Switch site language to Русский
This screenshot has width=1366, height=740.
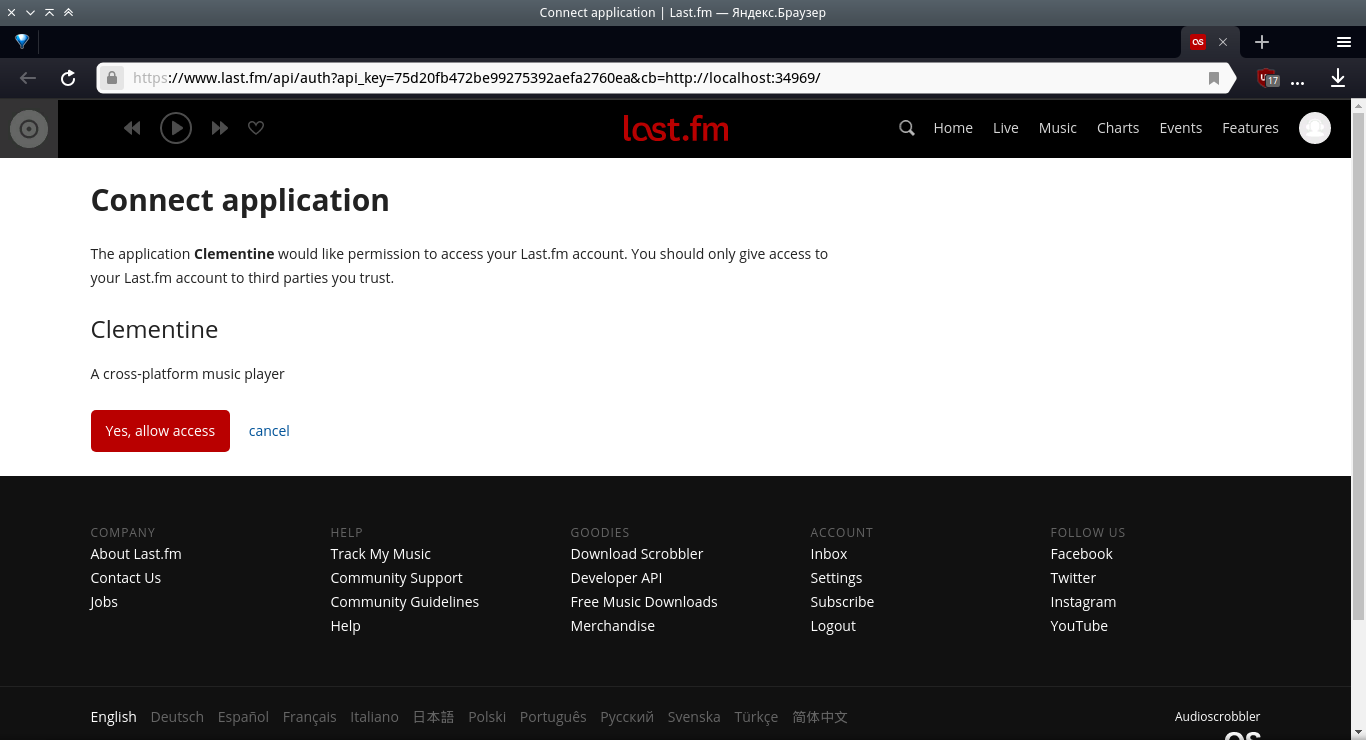tap(627, 717)
